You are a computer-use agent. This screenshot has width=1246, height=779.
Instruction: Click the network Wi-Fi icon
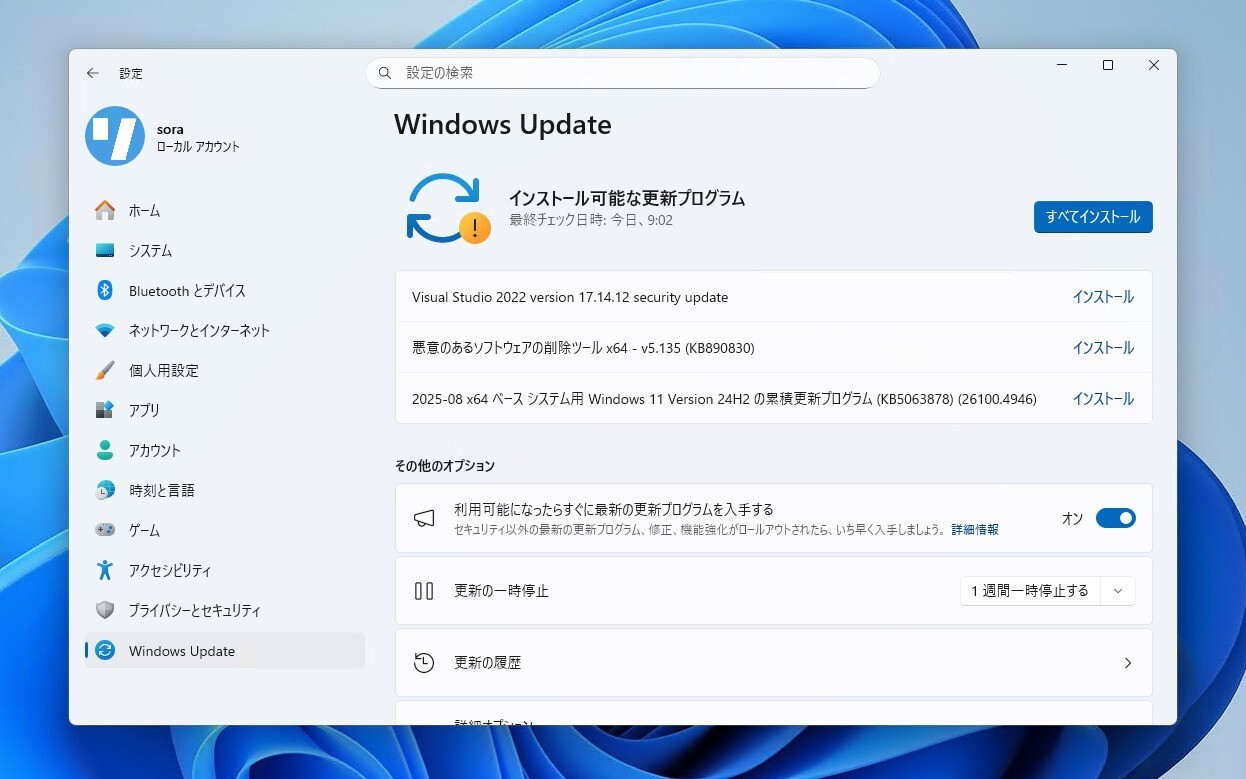coord(105,330)
